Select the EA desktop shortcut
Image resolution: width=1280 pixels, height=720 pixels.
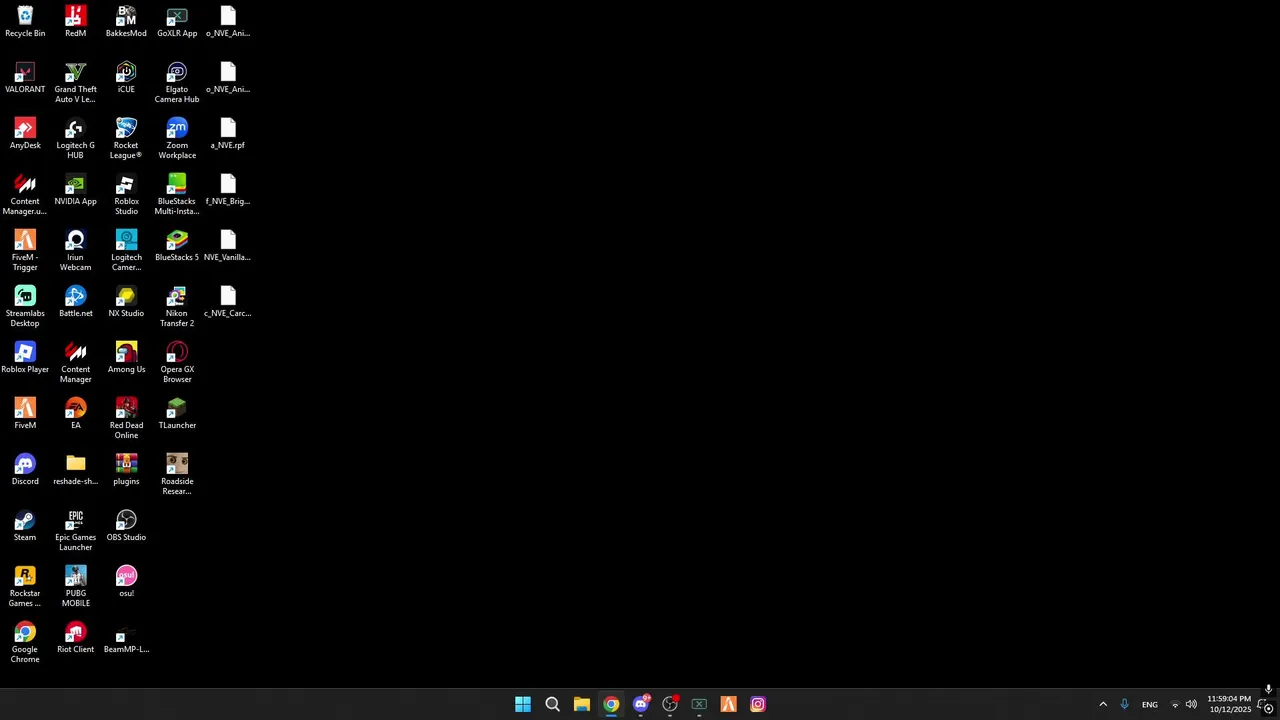(75, 414)
